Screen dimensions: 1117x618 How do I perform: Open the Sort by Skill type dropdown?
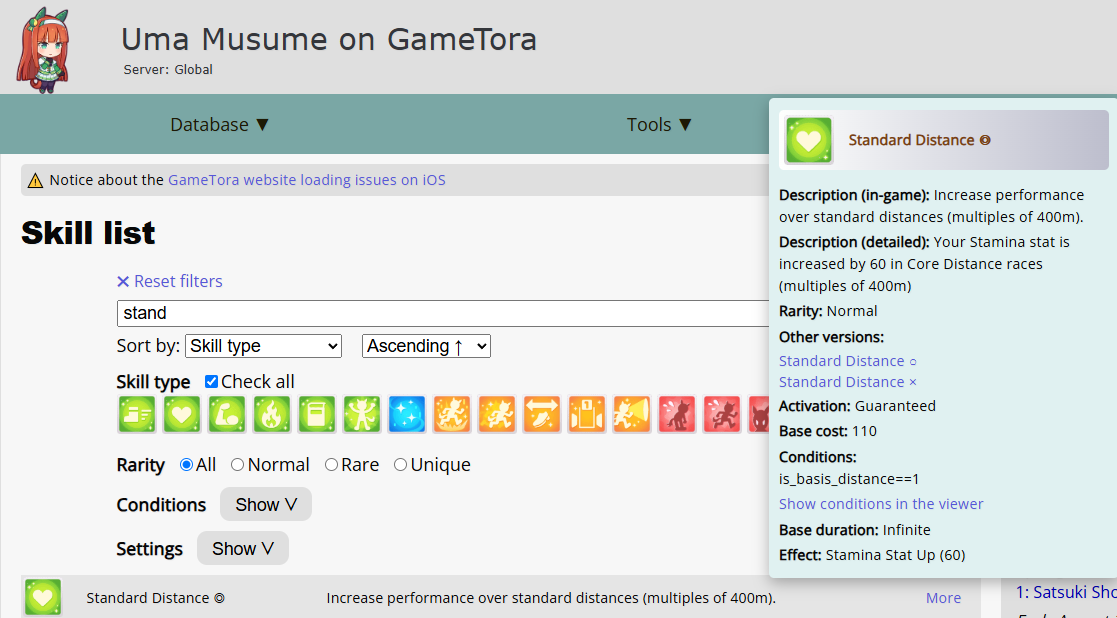[263, 346]
